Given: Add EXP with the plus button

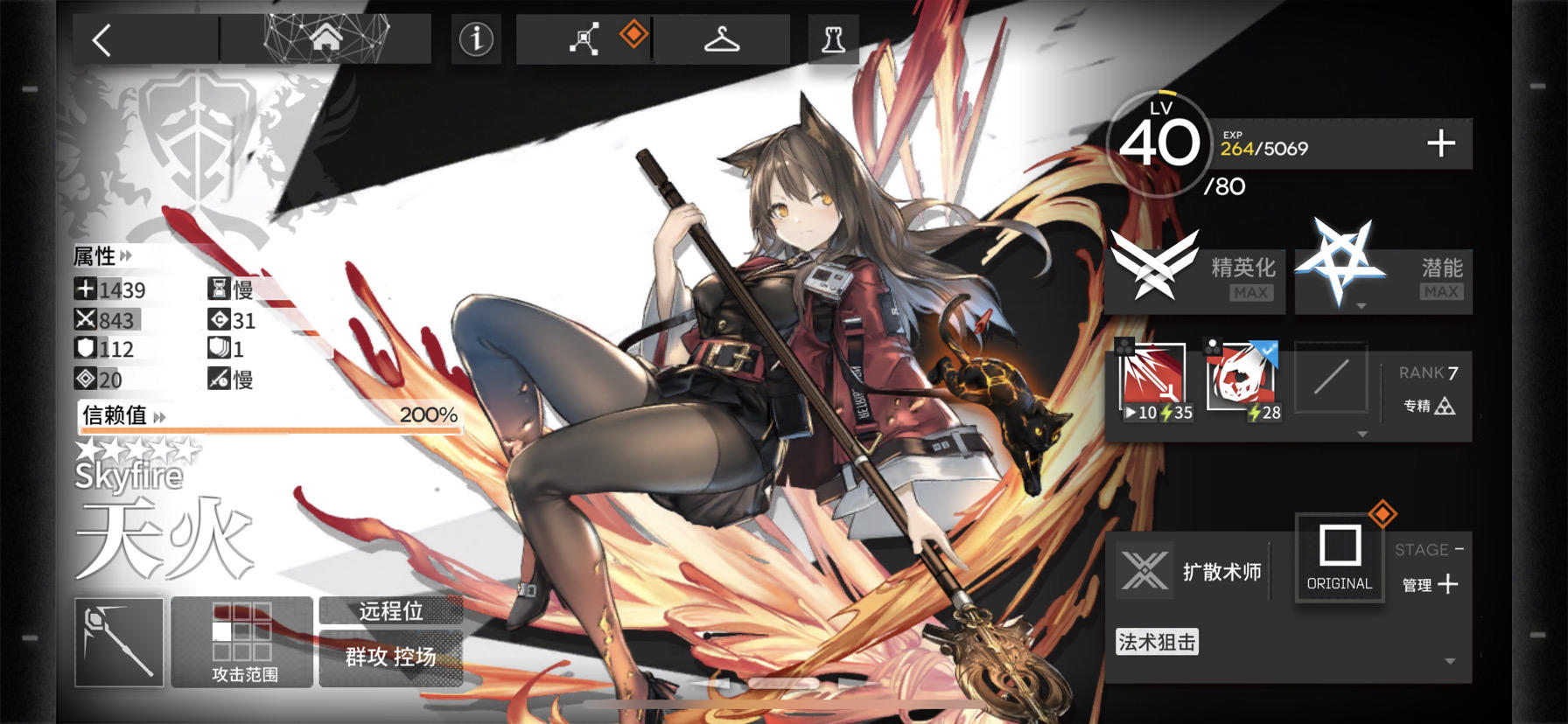Looking at the screenshot, I should [x=1441, y=143].
